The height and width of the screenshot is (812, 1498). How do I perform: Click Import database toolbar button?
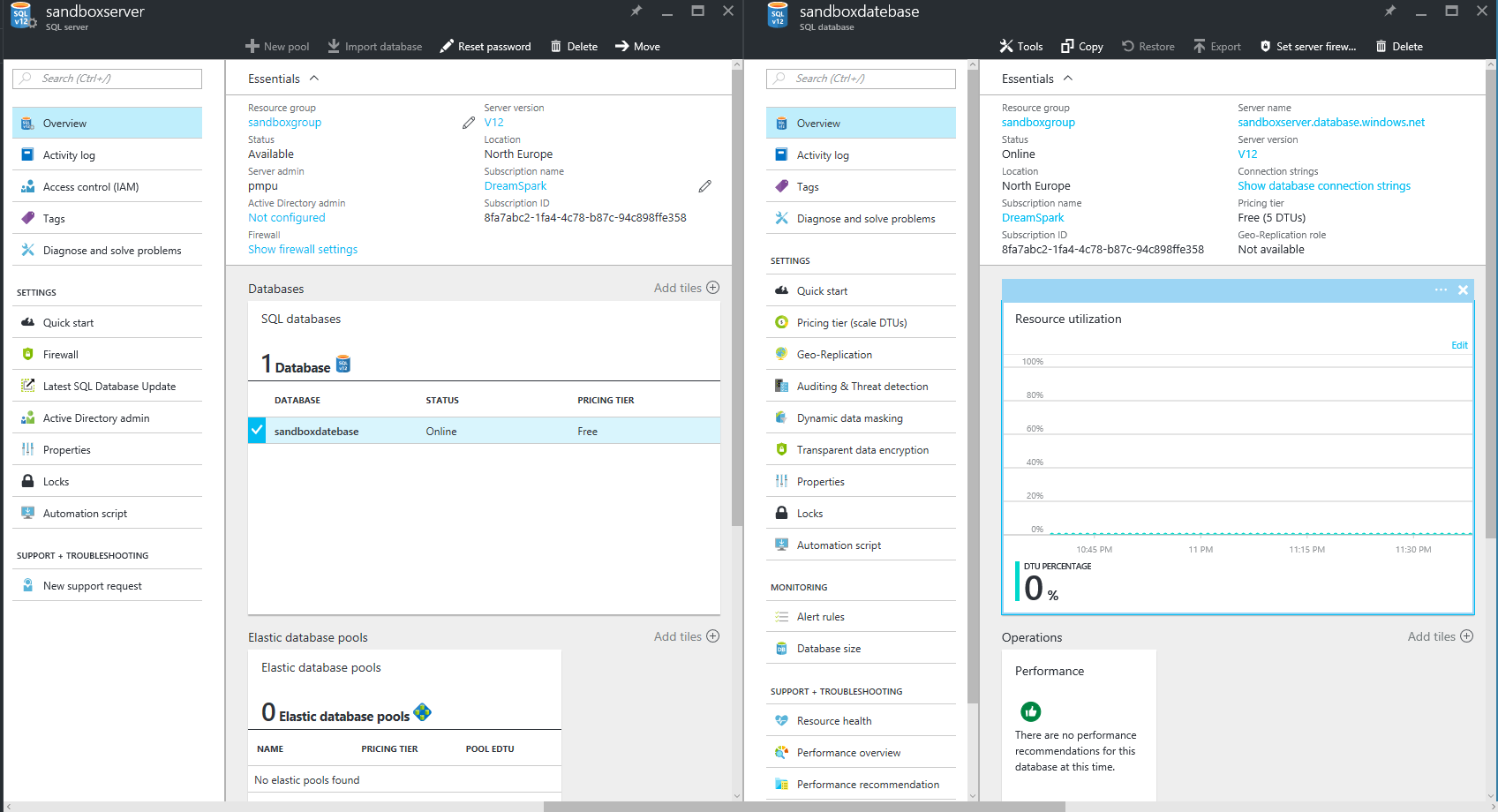click(x=374, y=47)
